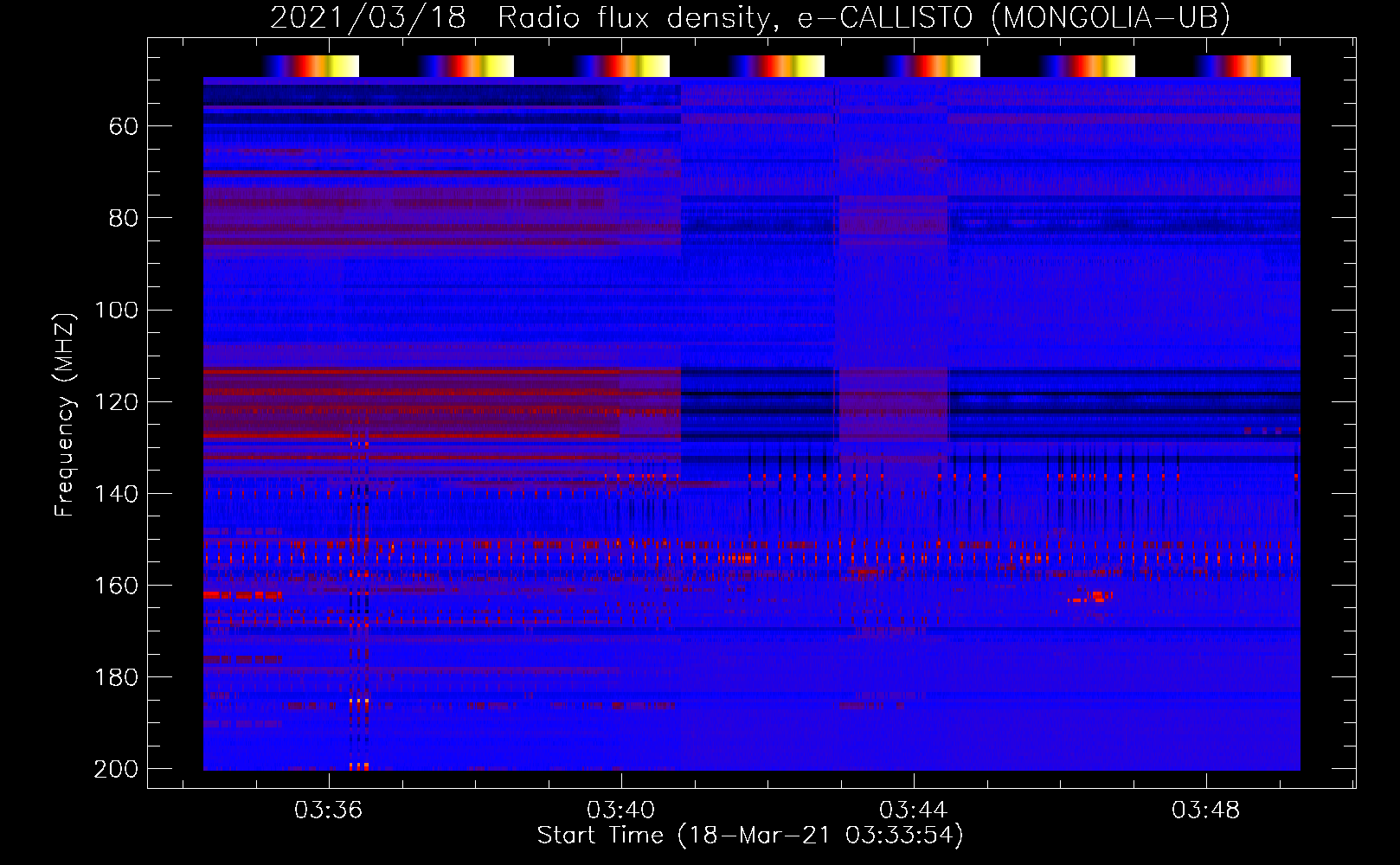
Task: Click the 03:36 time tick label
Action: click(x=328, y=811)
